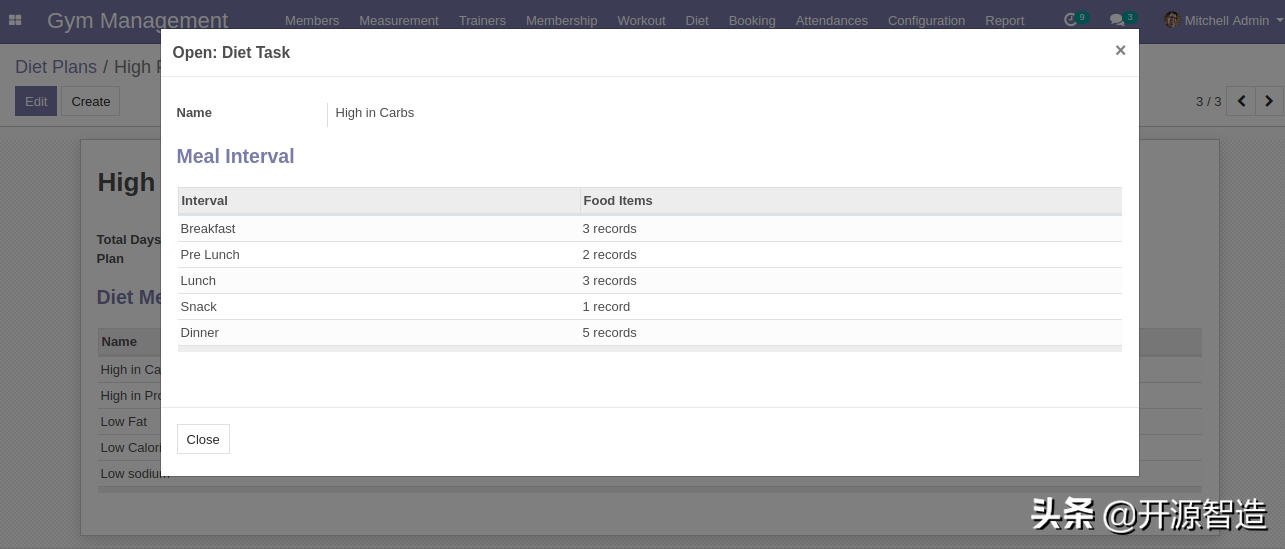Click the Diet Plans breadcrumb link
Viewport: 1285px width, 549px height.
coord(56,67)
